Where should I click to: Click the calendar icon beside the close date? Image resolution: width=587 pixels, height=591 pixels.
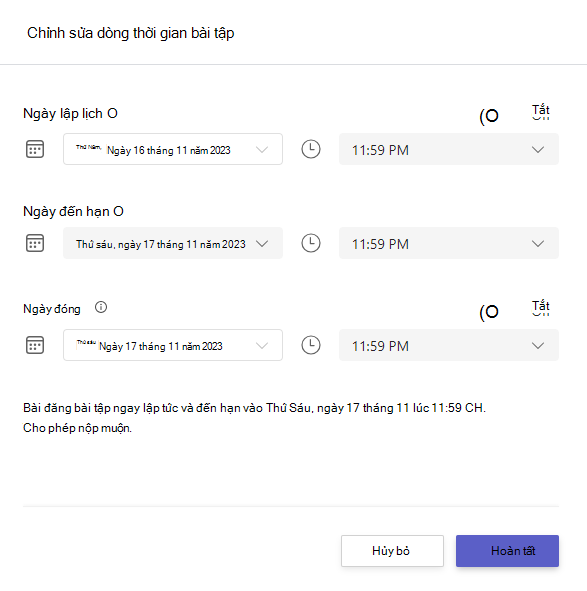point(35,345)
